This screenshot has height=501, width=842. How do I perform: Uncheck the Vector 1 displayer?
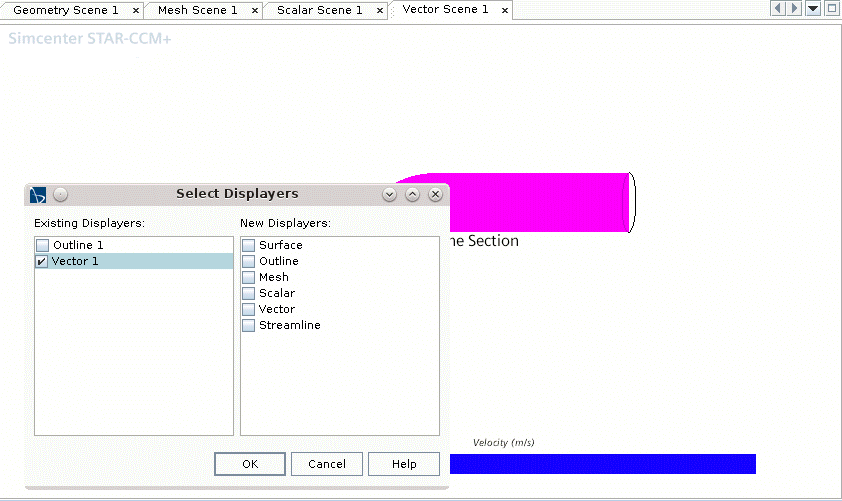coord(42,261)
